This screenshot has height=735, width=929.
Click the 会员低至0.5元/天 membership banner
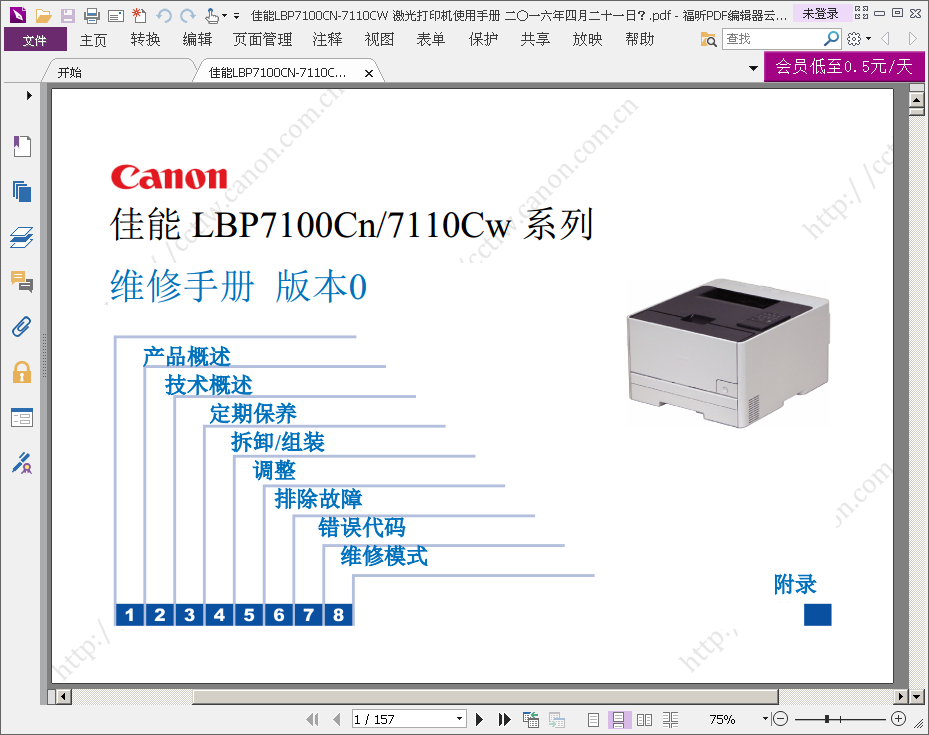tap(844, 66)
